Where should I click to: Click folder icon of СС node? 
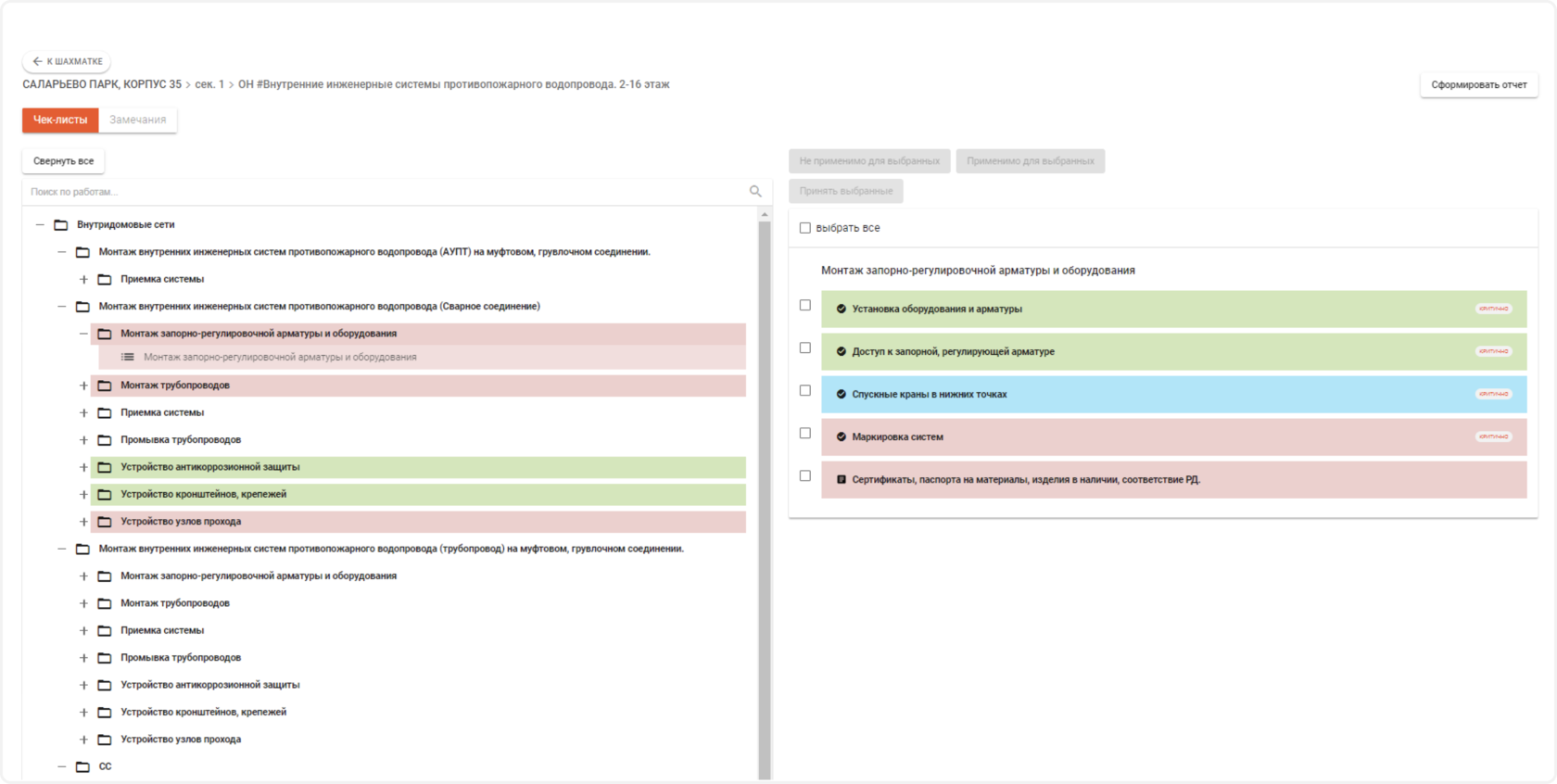(82, 766)
